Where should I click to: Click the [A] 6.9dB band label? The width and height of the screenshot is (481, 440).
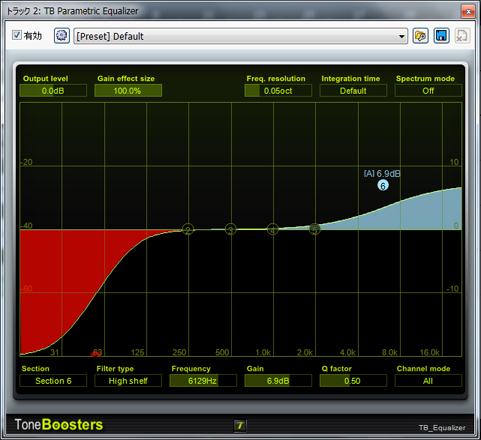pos(382,174)
